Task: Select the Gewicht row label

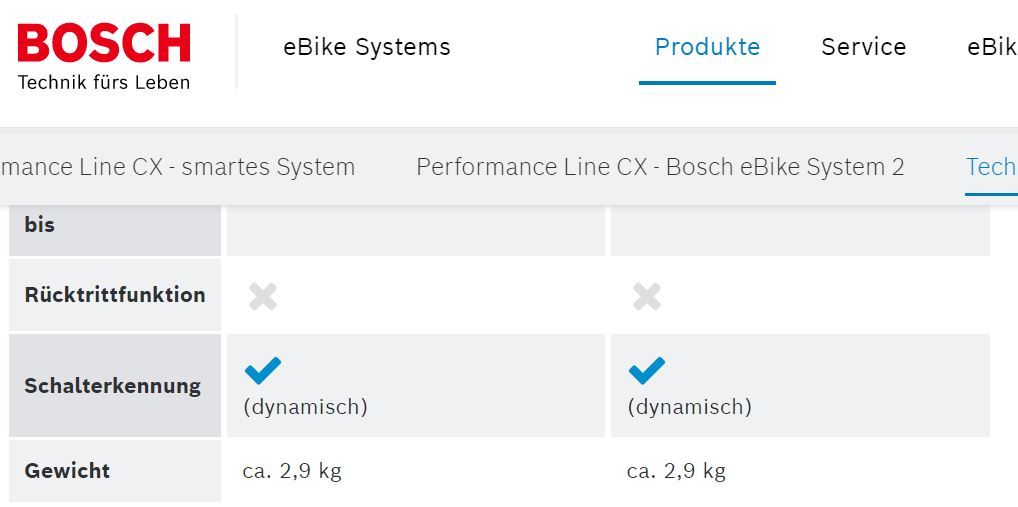Action: [x=68, y=471]
